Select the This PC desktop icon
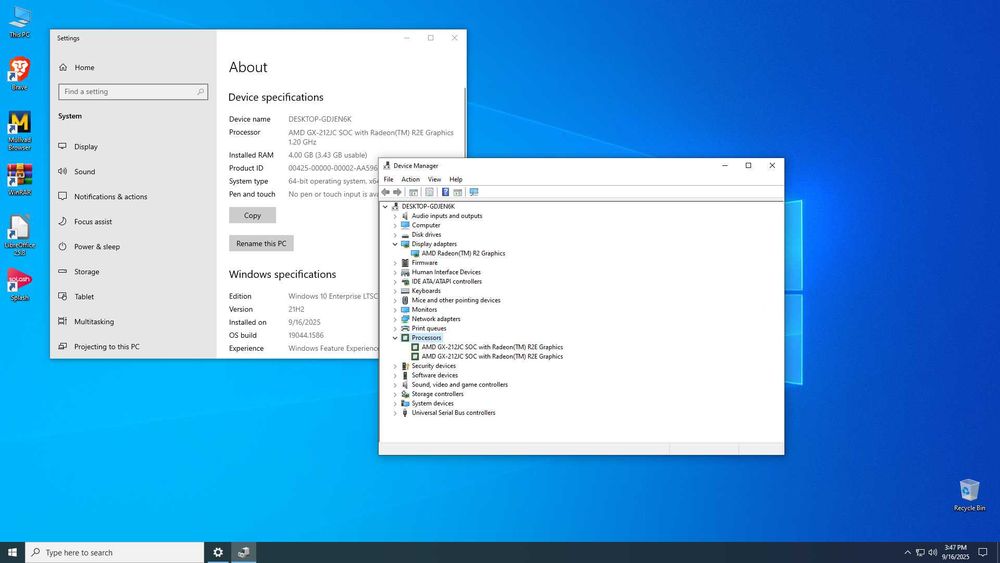The height and width of the screenshot is (563, 1000). click(x=19, y=22)
